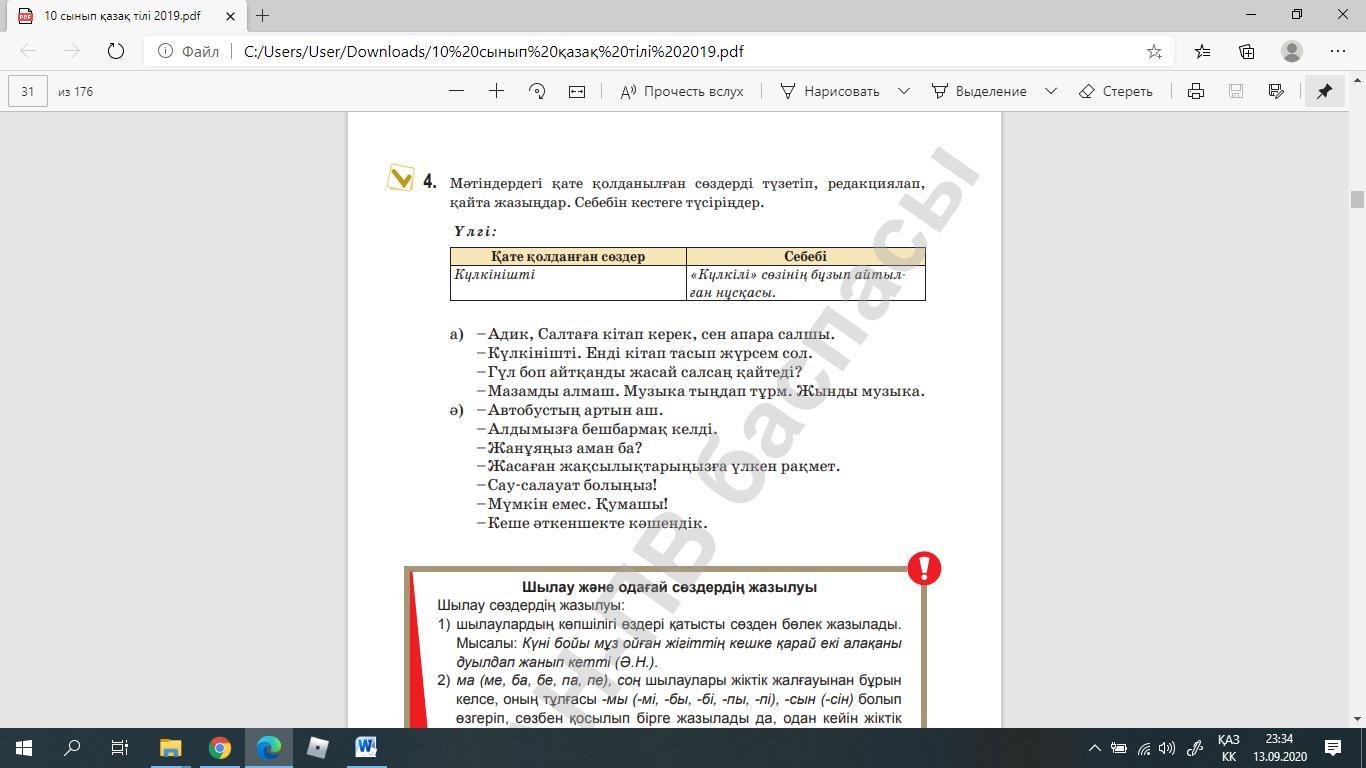Click the page number field

click(x=28, y=91)
